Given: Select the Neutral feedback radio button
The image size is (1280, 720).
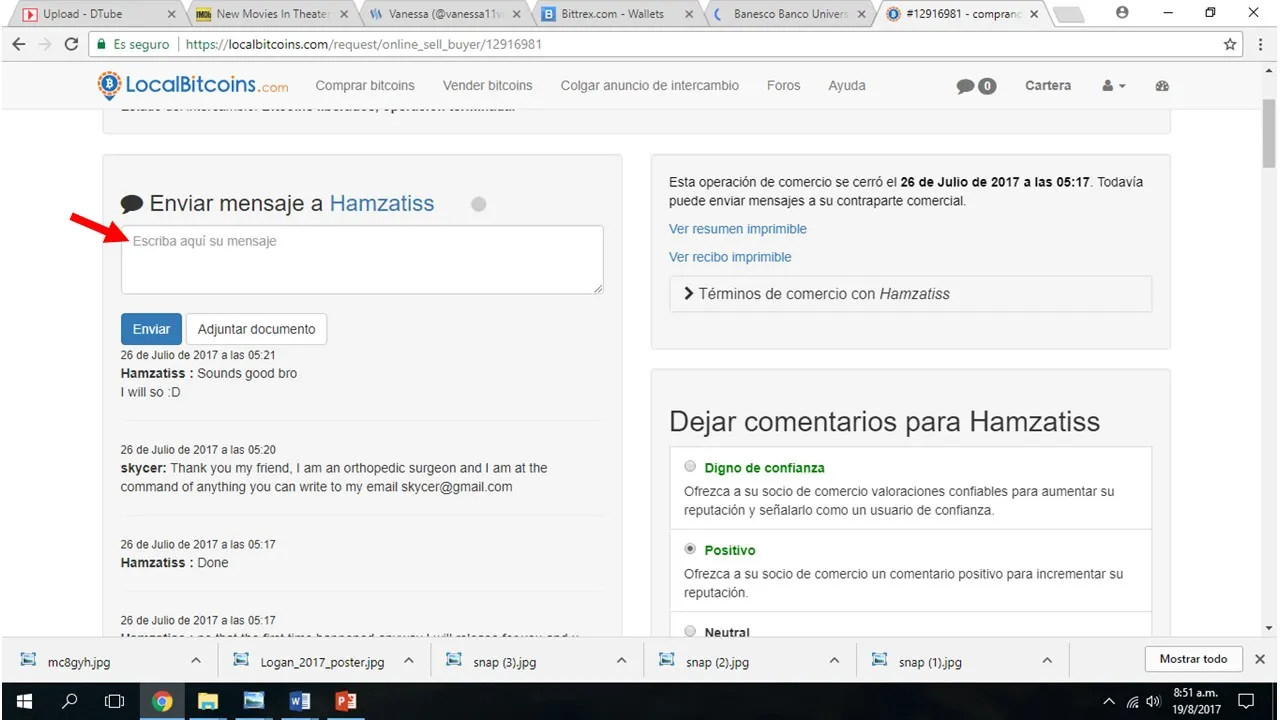Looking at the screenshot, I should pos(690,631).
